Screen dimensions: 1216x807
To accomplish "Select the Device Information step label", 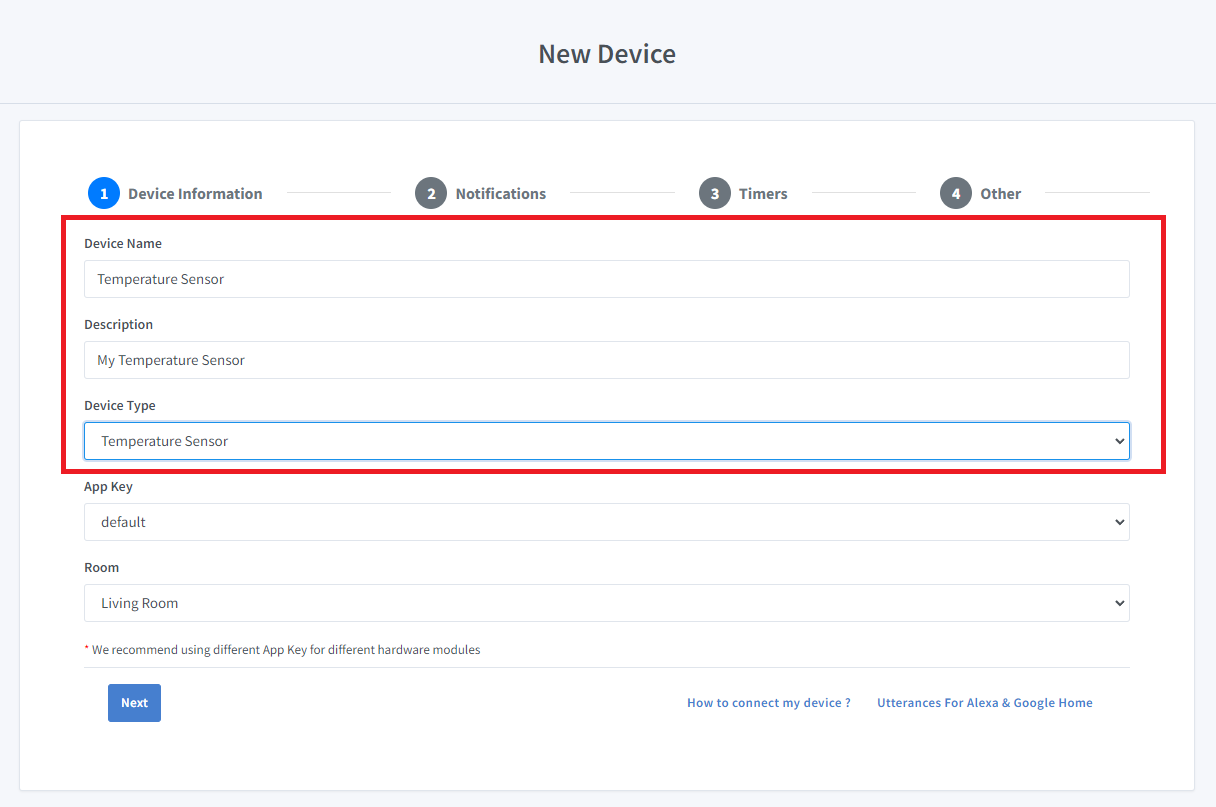I will pos(195,193).
